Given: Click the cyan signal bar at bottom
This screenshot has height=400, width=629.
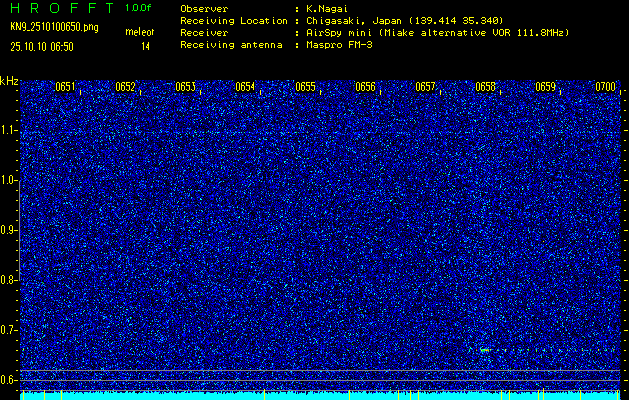Looking at the screenshot, I should [x=320, y=395].
